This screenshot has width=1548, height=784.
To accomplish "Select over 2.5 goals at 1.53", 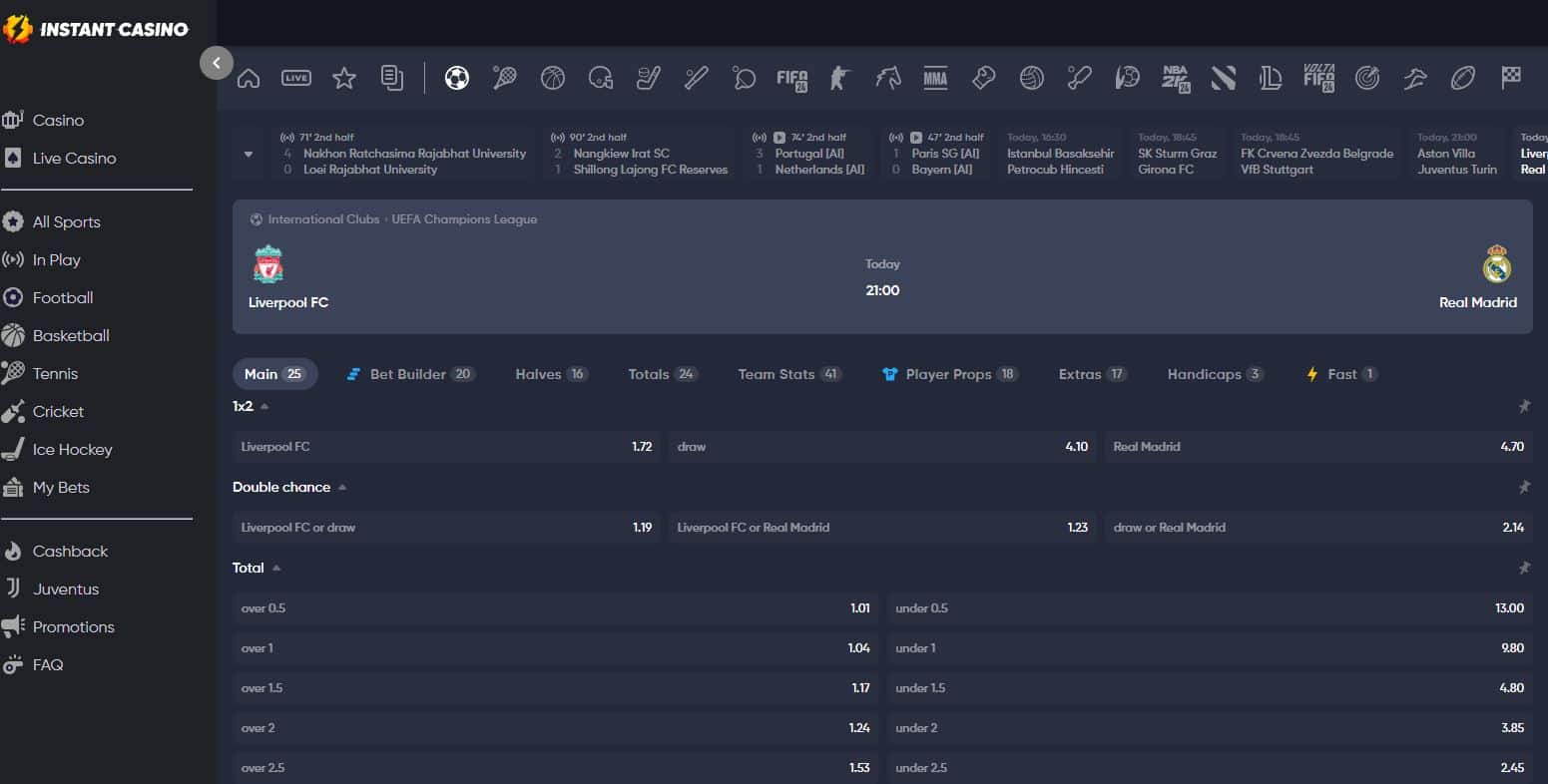I will click(555, 767).
